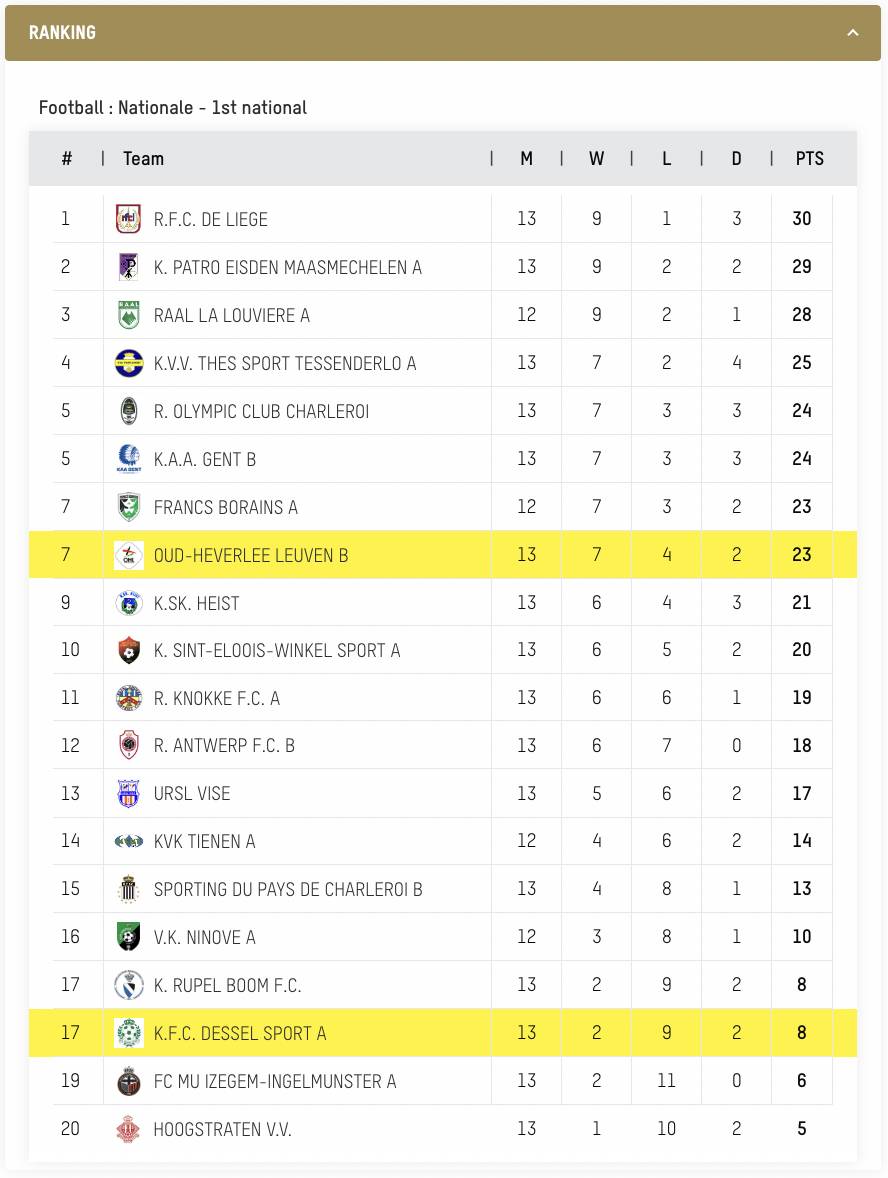The image size is (888, 1178).
Task: Select the W wins column header
Action: [597, 159]
